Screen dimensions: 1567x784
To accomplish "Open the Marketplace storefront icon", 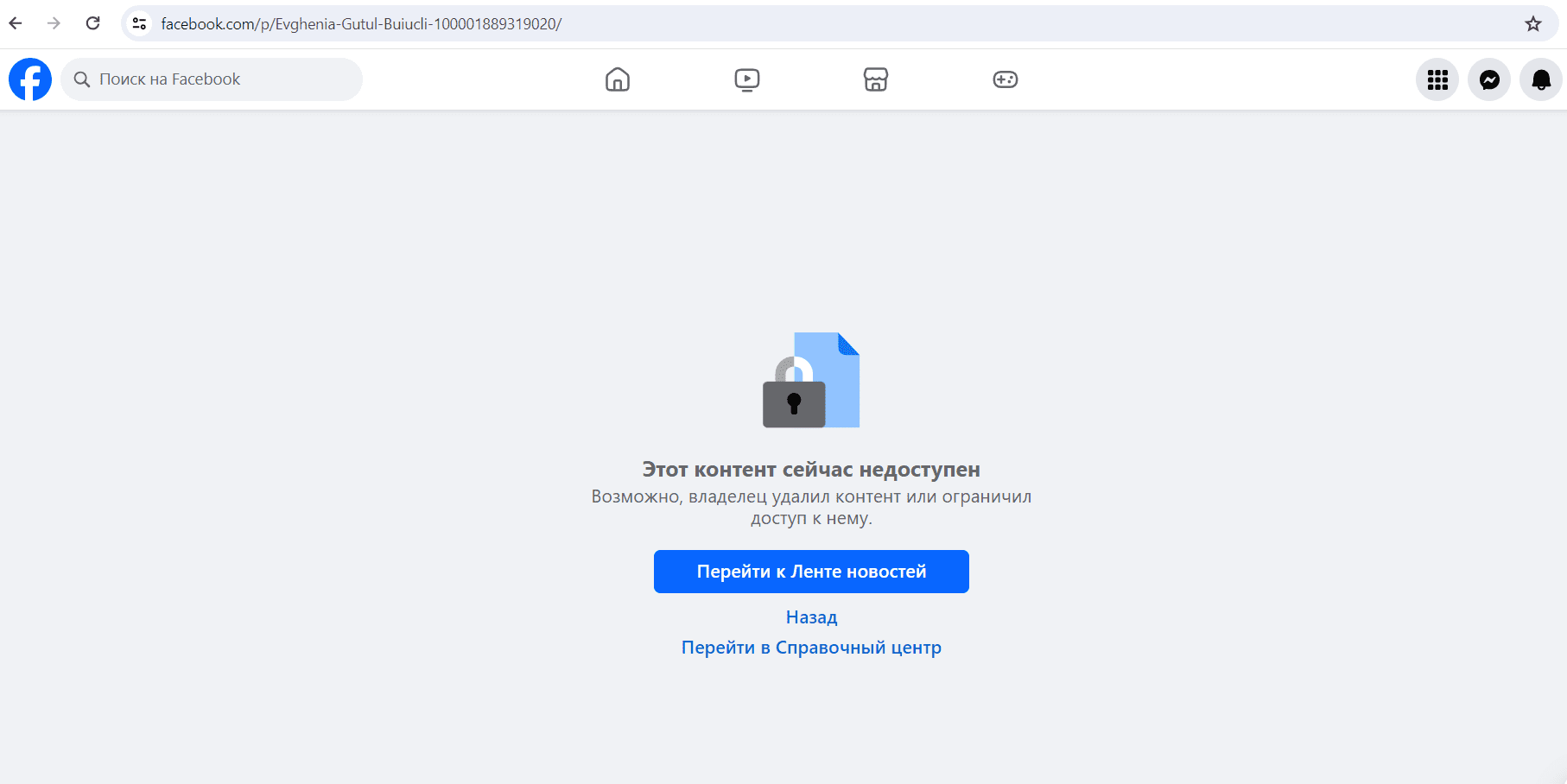I will click(x=875, y=79).
